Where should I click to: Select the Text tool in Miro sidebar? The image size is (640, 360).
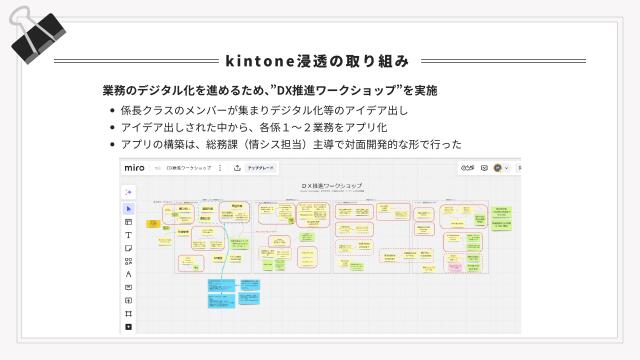point(129,235)
